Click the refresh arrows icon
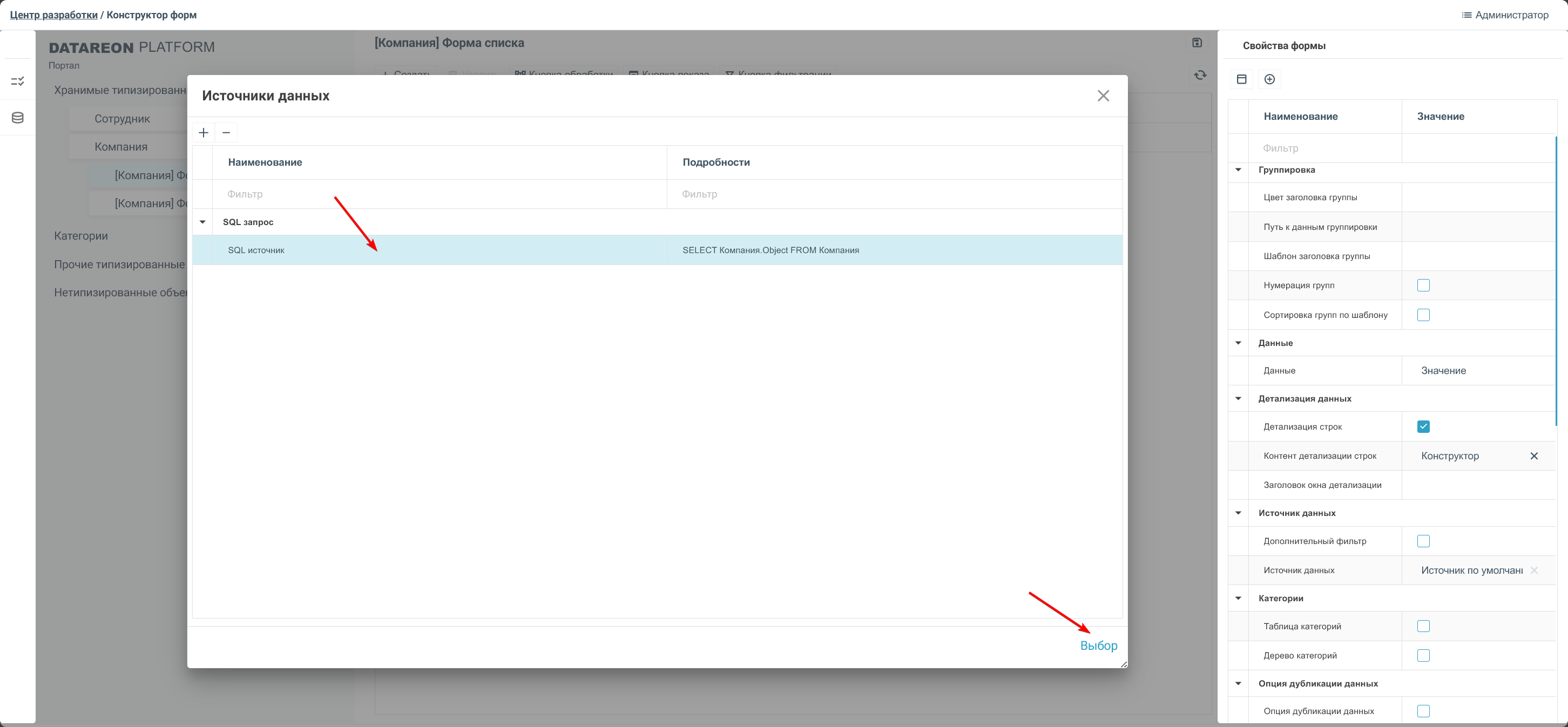The image size is (1568, 727). click(1200, 75)
